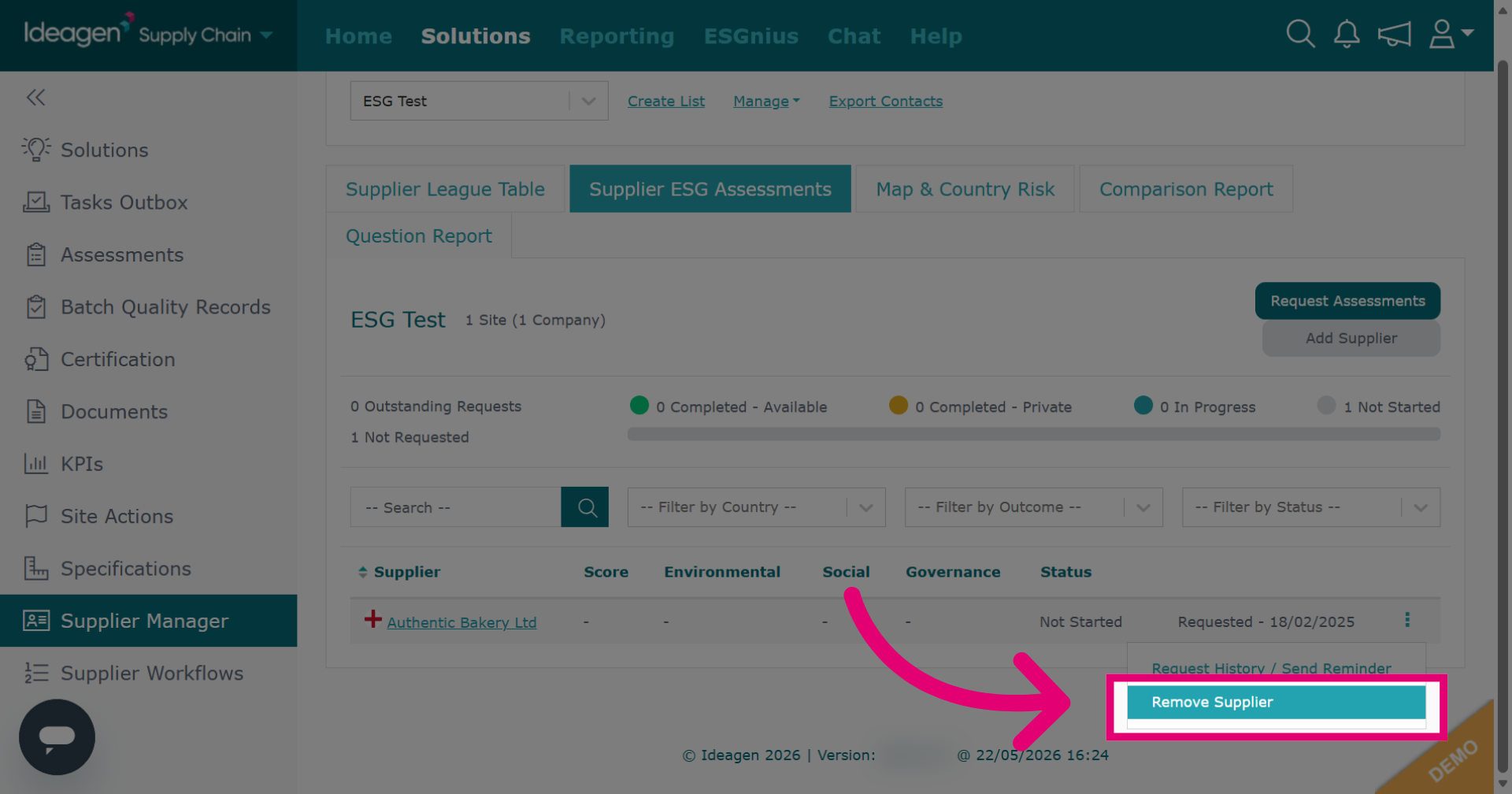This screenshot has height=794, width=1512.
Task: Open the search magnifier in top bar
Action: pyautogui.click(x=1300, y=34)
